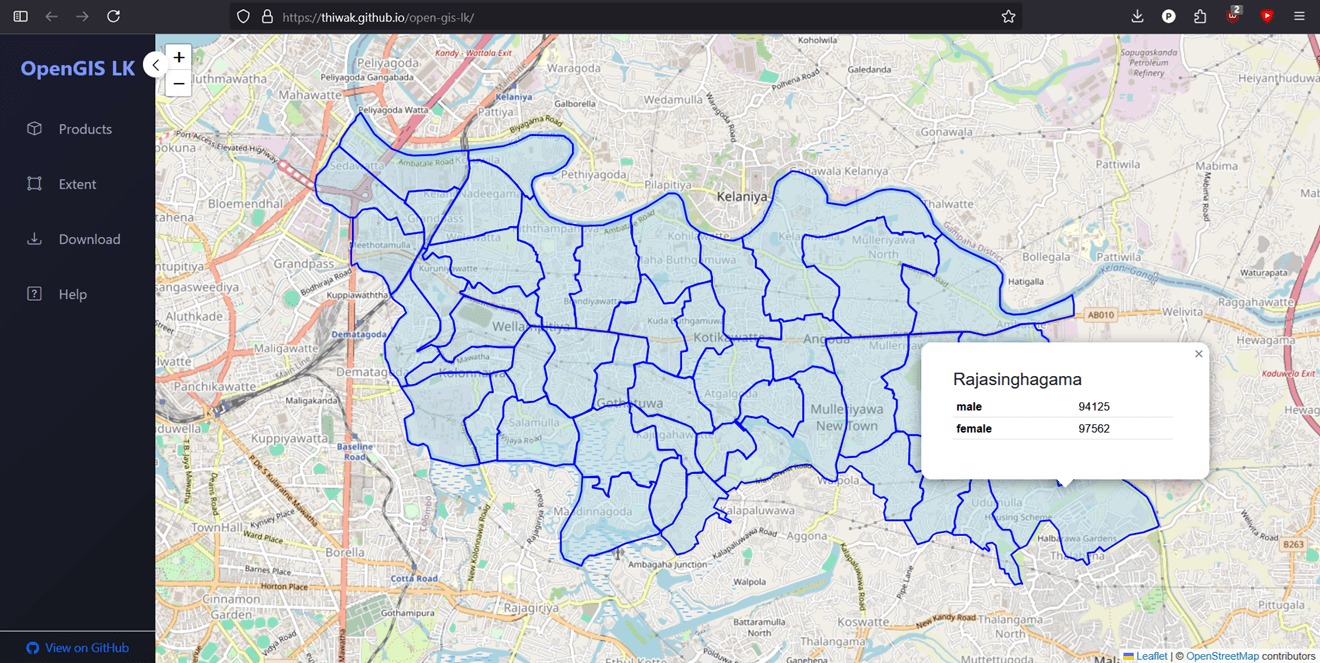This screenshot has height=663, width=1320.
Task: Click the Leaflet attribution link
Action: (x=1151, y=656)
